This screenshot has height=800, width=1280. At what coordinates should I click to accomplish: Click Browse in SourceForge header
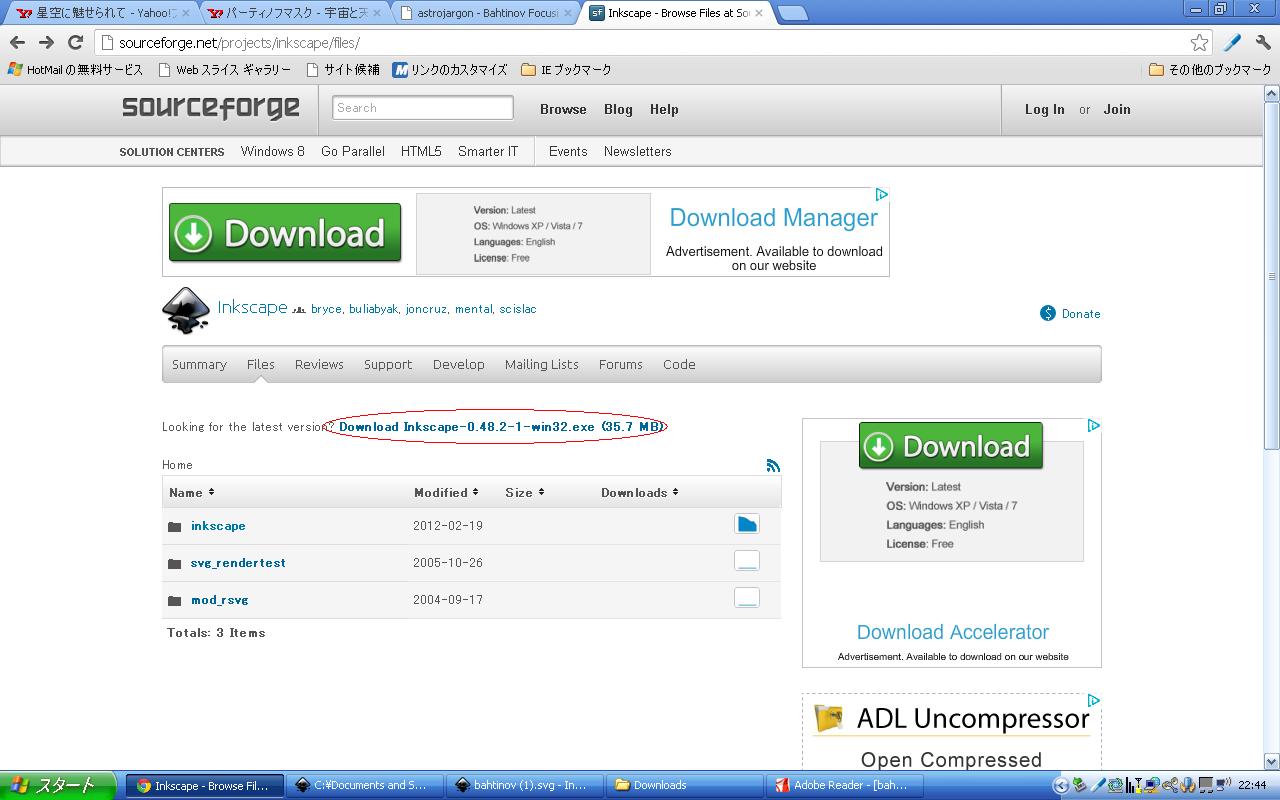(563, 109)
